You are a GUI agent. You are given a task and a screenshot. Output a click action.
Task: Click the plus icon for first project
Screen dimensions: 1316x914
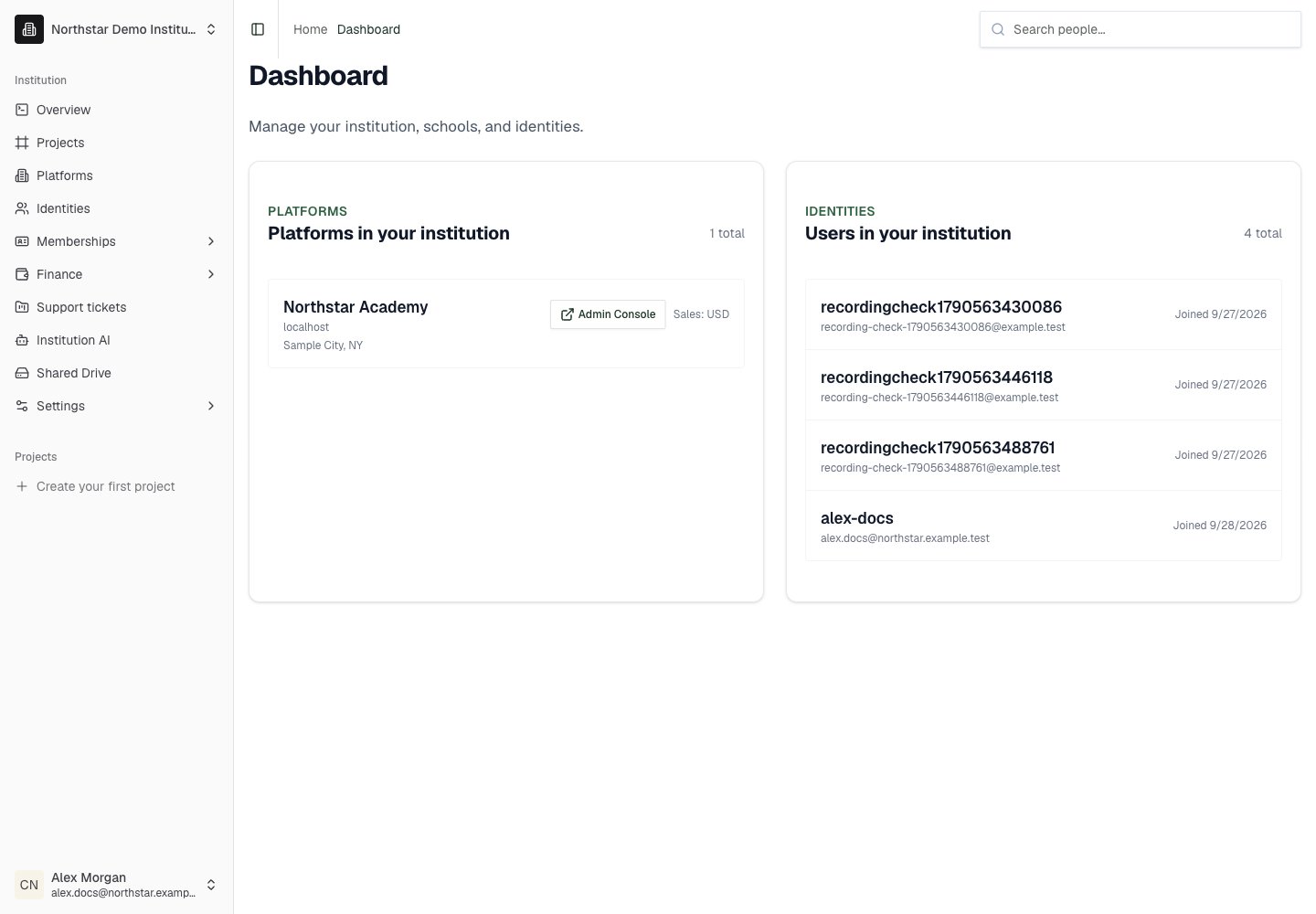pyautogui.click(x=22, y=486)
